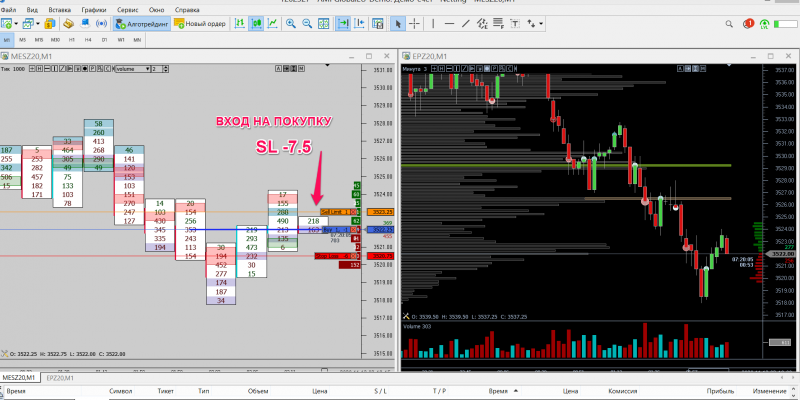
Task: Open the Вид menu
Action: 32,10
